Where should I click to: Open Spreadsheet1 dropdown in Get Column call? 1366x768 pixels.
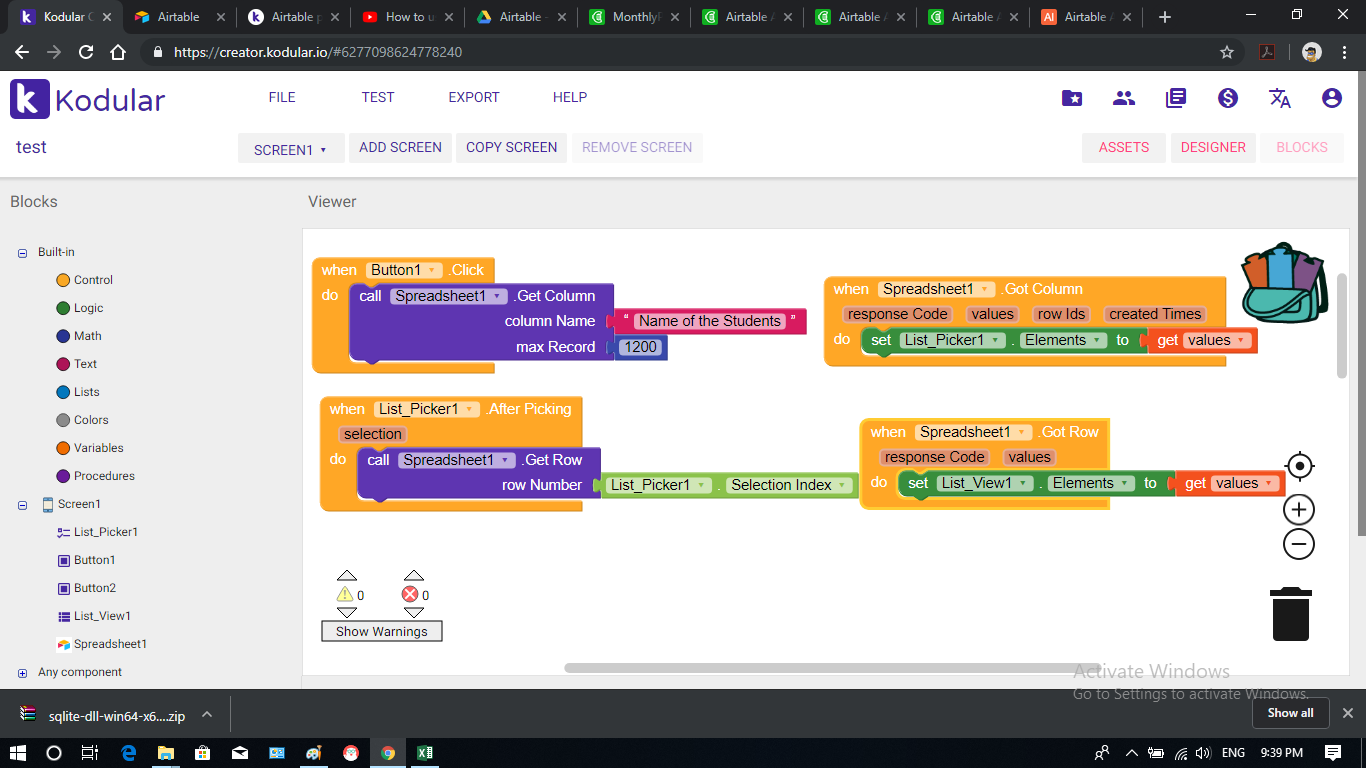(x=496, y=296)
